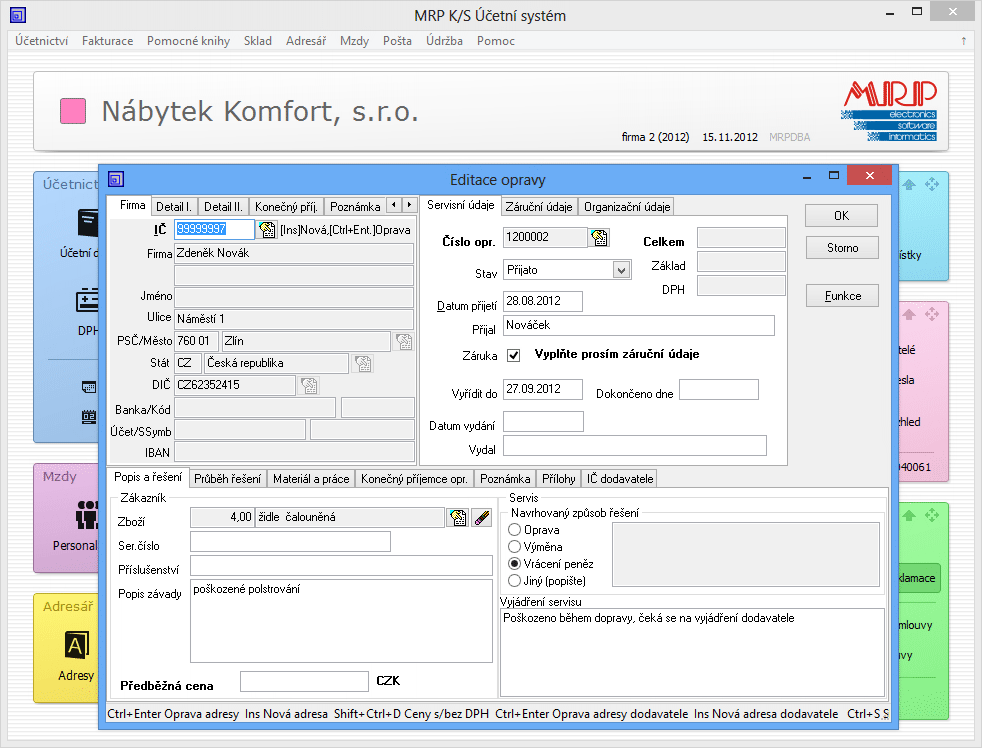Select the Oprava radio button
982x748 pixels.
(515, 530)
